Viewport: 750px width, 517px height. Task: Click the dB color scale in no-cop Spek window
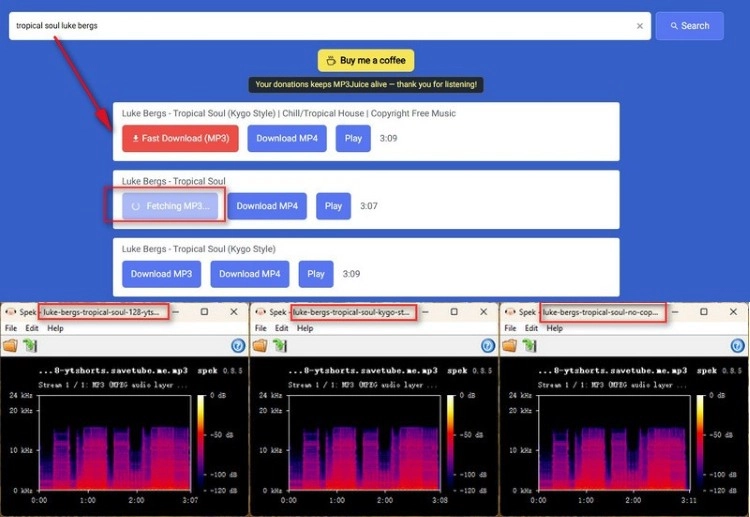coord(701,443)
